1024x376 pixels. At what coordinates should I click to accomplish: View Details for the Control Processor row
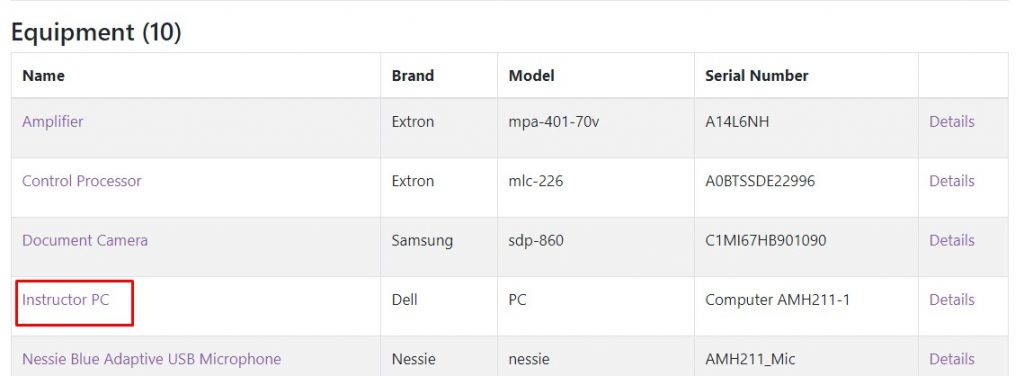pyautogui.click(x=952, y=181)
